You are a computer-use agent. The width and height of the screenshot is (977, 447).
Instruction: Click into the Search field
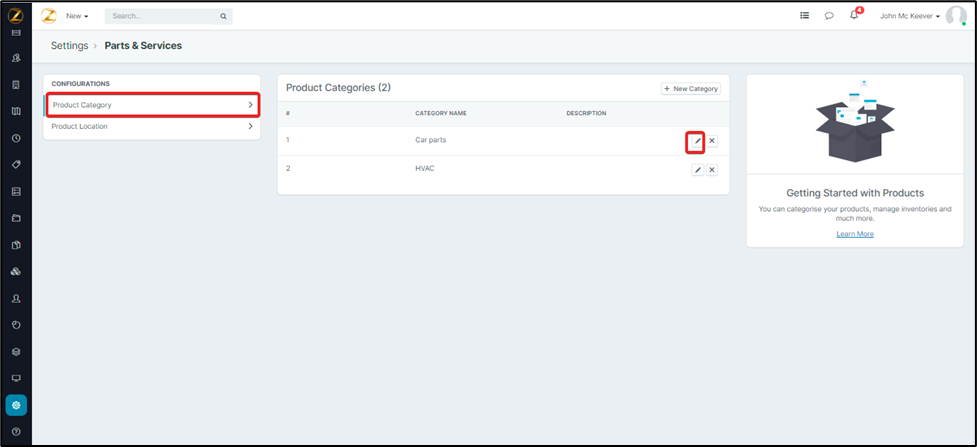pyautogui.click(x=164, y=16)
